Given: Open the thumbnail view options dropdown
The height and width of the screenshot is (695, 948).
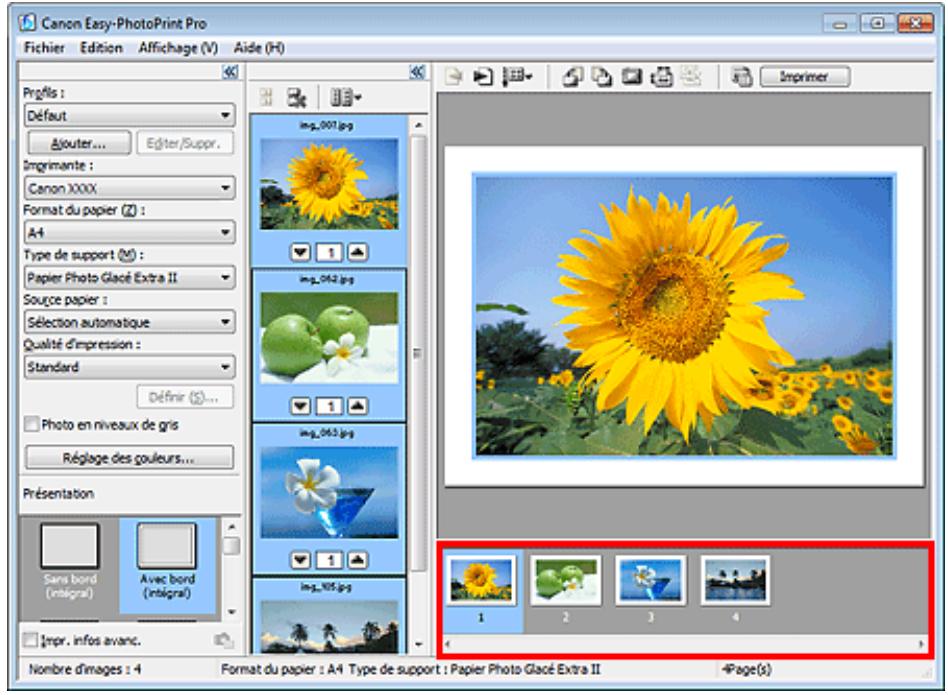Looking at the screenshot, I should pyautogui.click(x=346, y=97).
